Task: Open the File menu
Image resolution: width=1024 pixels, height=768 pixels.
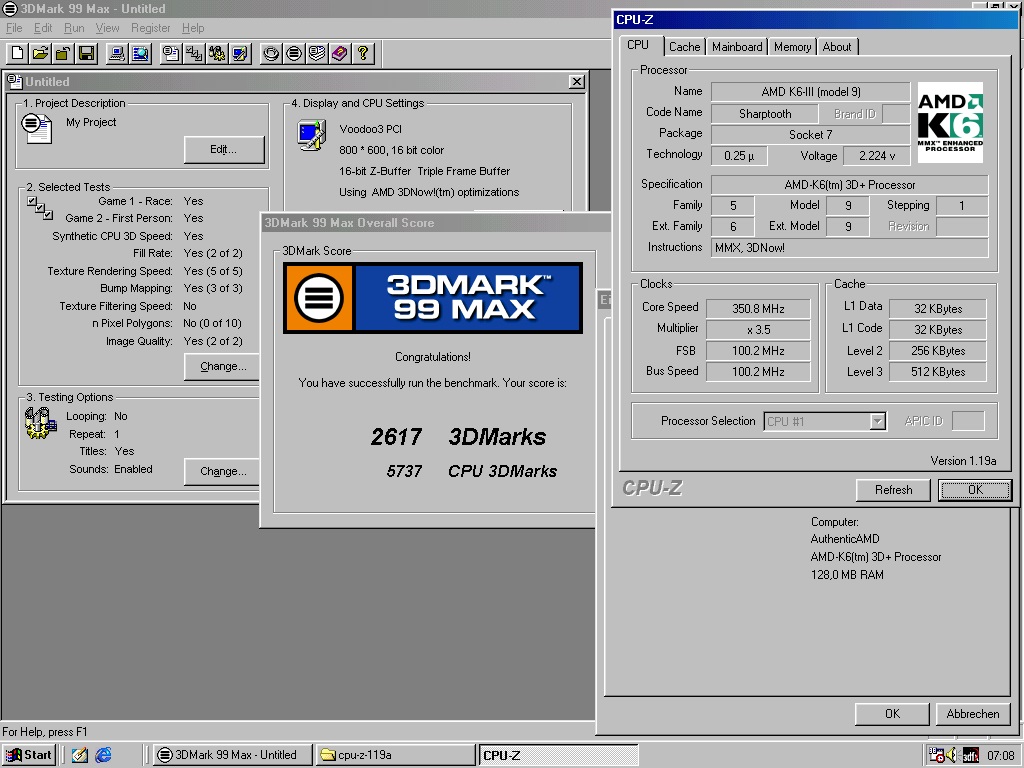Action: click(x=14, y=28)
